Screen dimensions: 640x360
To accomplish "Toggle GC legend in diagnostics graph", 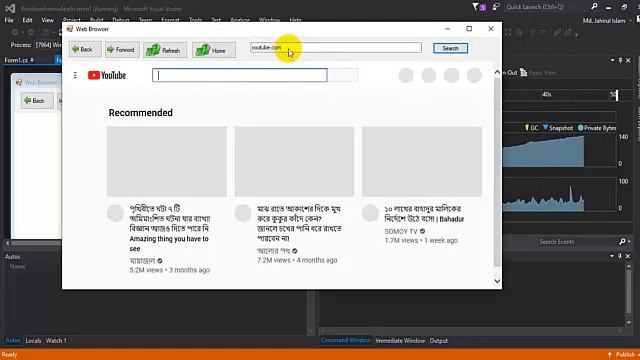I will 531,128.
